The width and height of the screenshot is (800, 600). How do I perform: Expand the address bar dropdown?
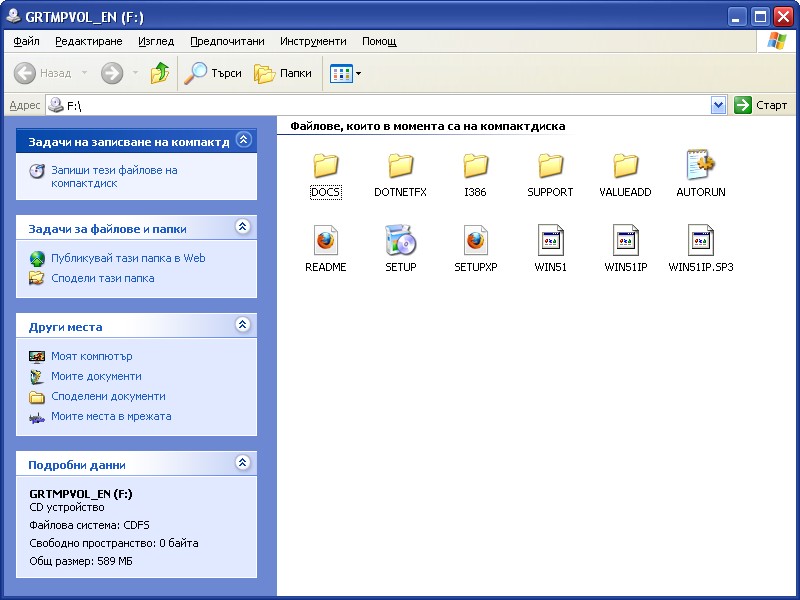pos(718,106)
